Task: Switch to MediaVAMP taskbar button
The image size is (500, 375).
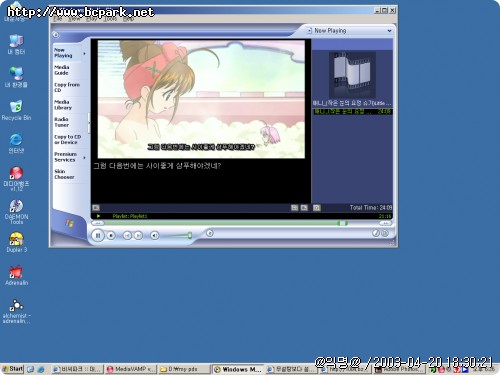Action: (x=131, y=369)
